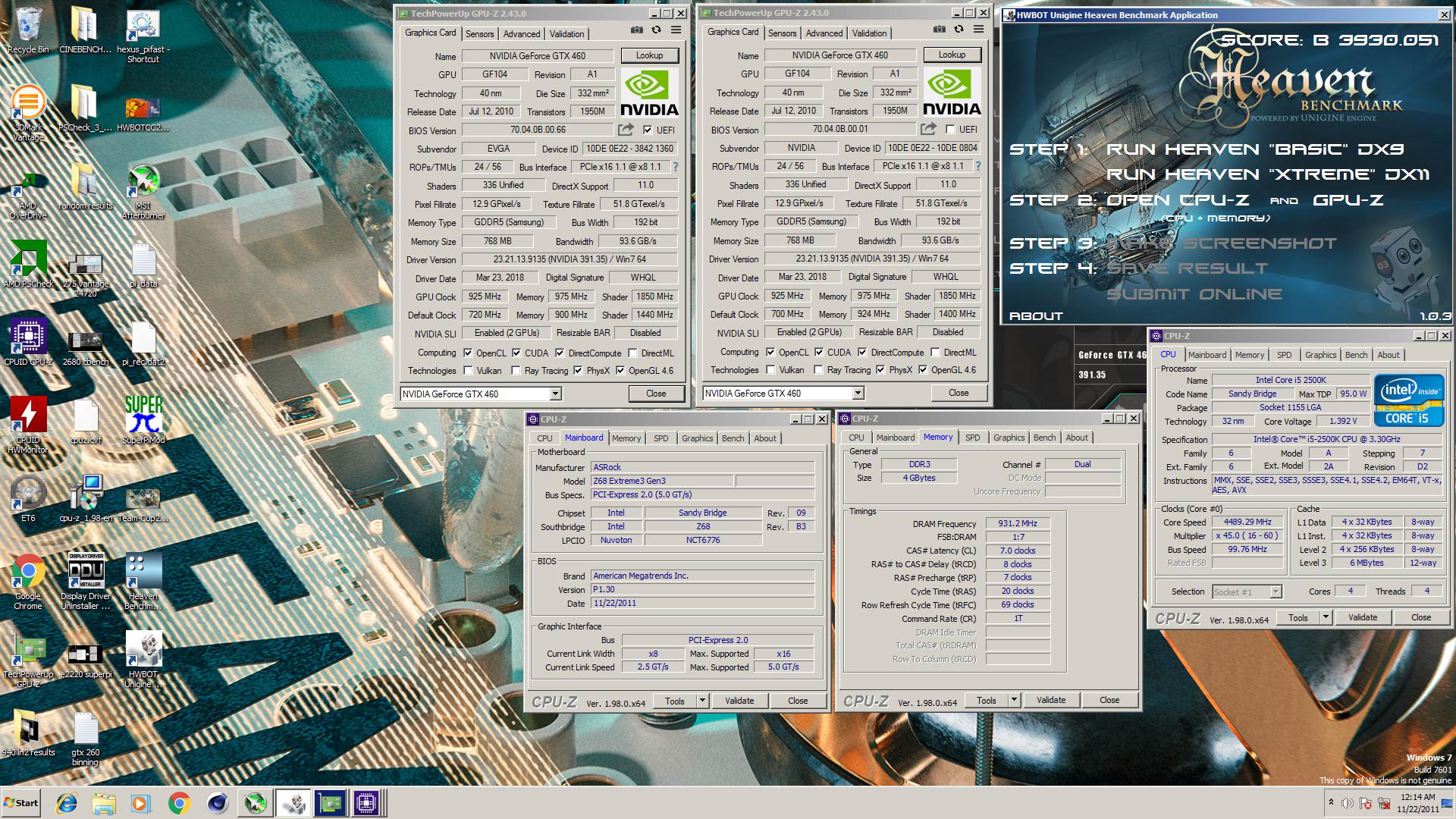Click About in HWBOT Heaven application
Screen dimensions: 1456x819
pos(1036,316)
